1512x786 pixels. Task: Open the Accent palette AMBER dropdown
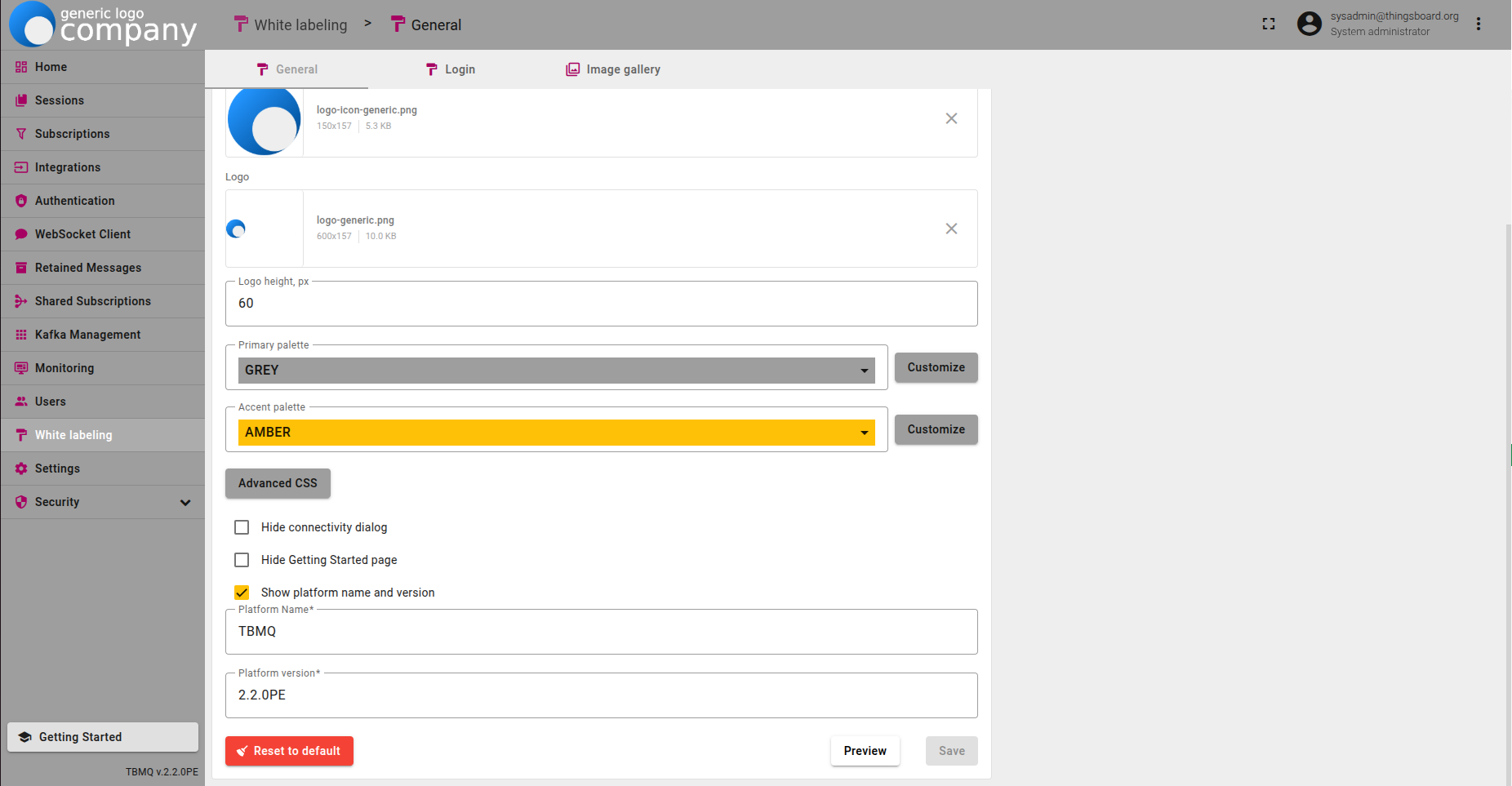coord(556,433)
